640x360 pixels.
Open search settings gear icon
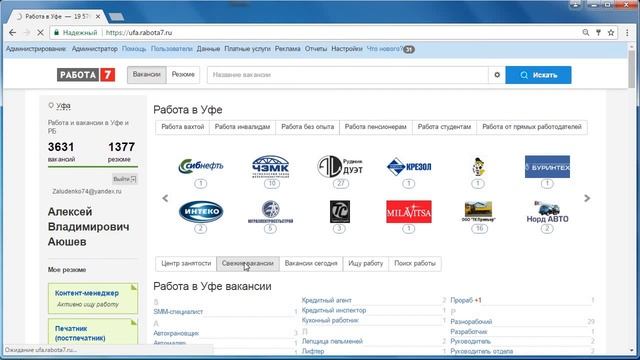pyautogui.click(x=497, y=75)
